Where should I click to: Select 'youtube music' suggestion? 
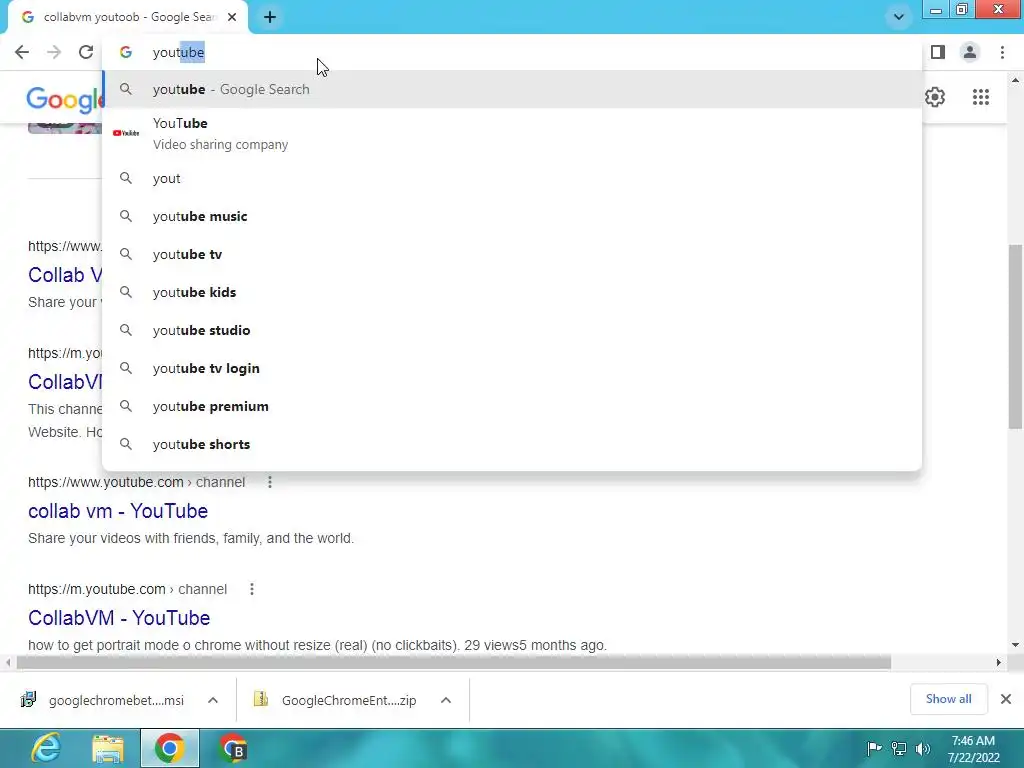(513, 216)
